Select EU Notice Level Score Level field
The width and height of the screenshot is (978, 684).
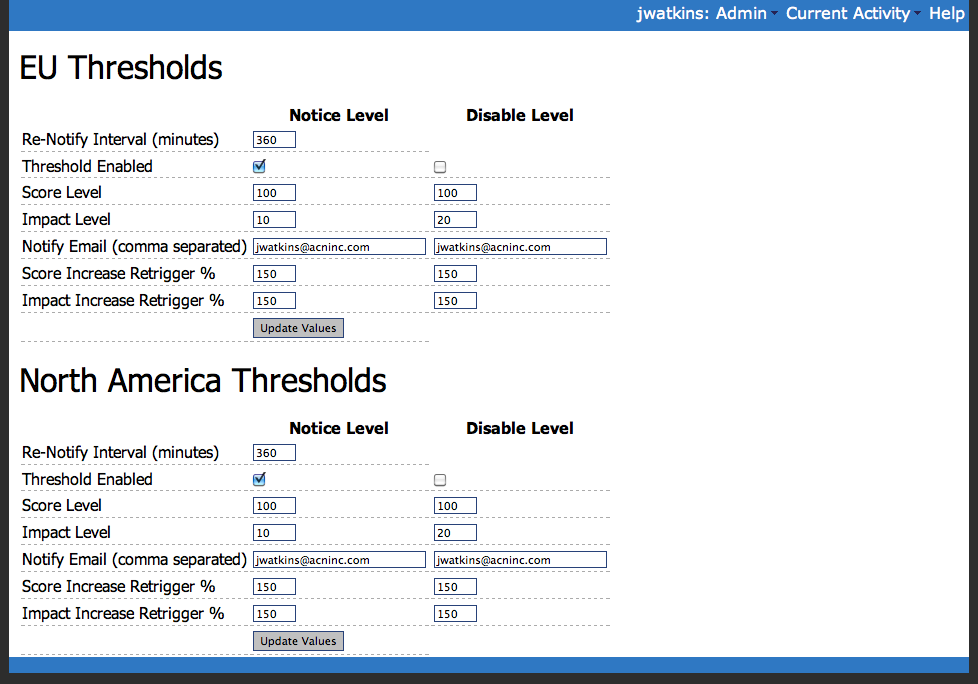274,193
